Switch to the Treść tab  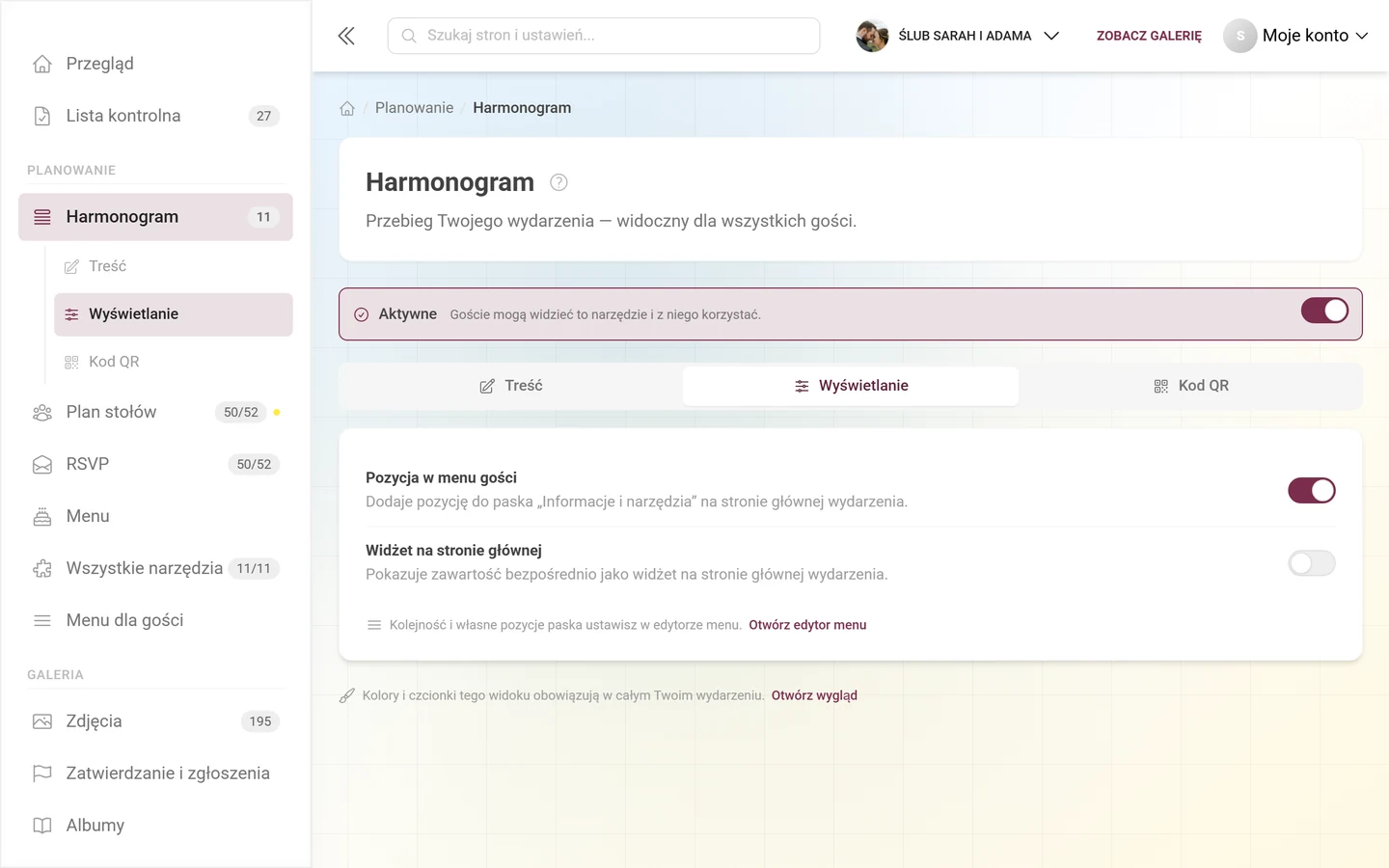tap(511, 386)
